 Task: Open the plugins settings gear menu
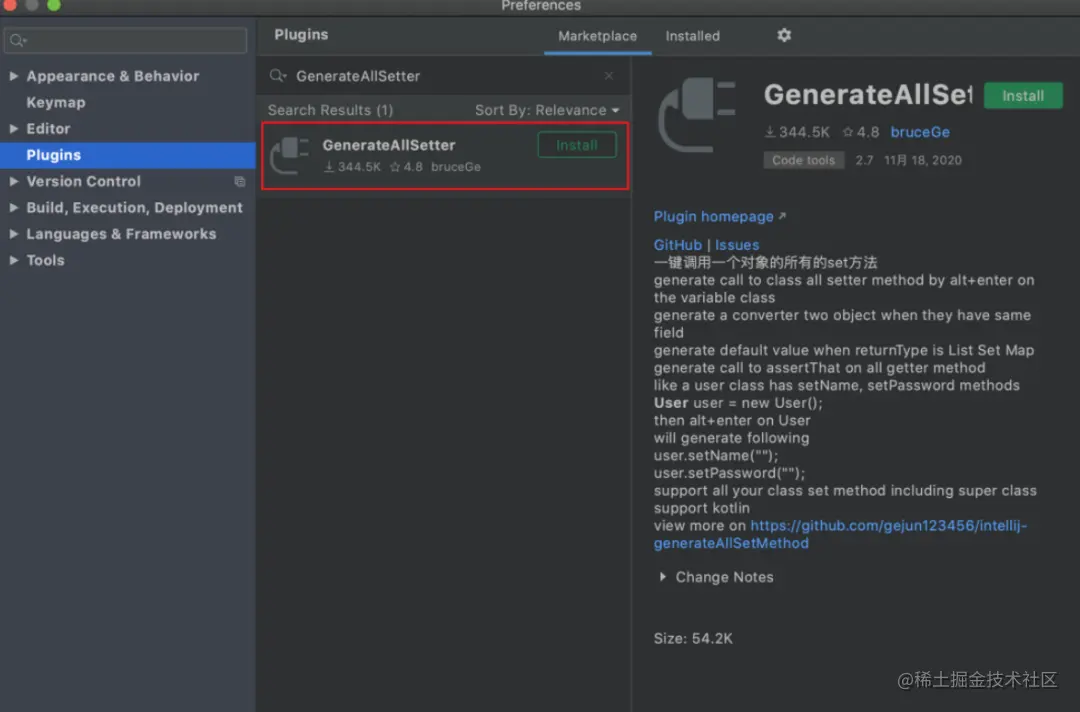point(784,35)
